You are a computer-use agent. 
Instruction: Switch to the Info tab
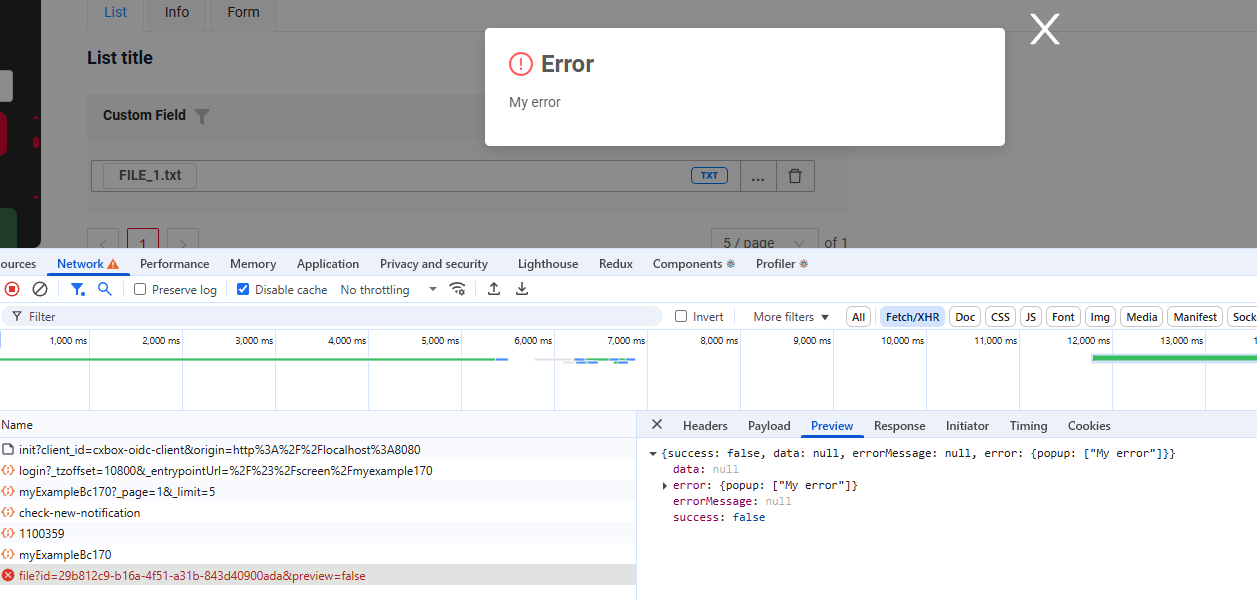coord(177,13)
